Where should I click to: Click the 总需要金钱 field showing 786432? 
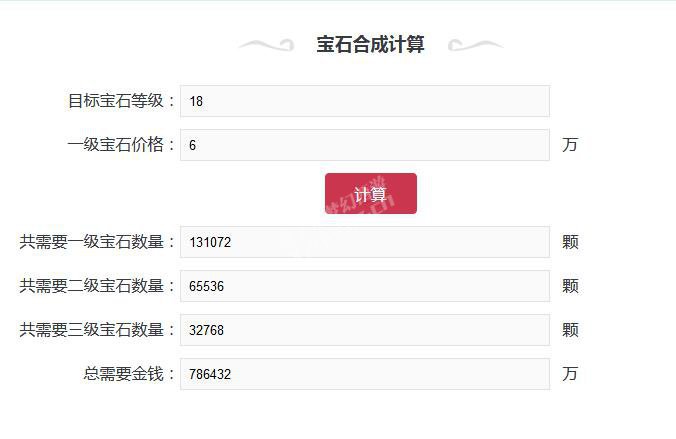coord(365,374)
